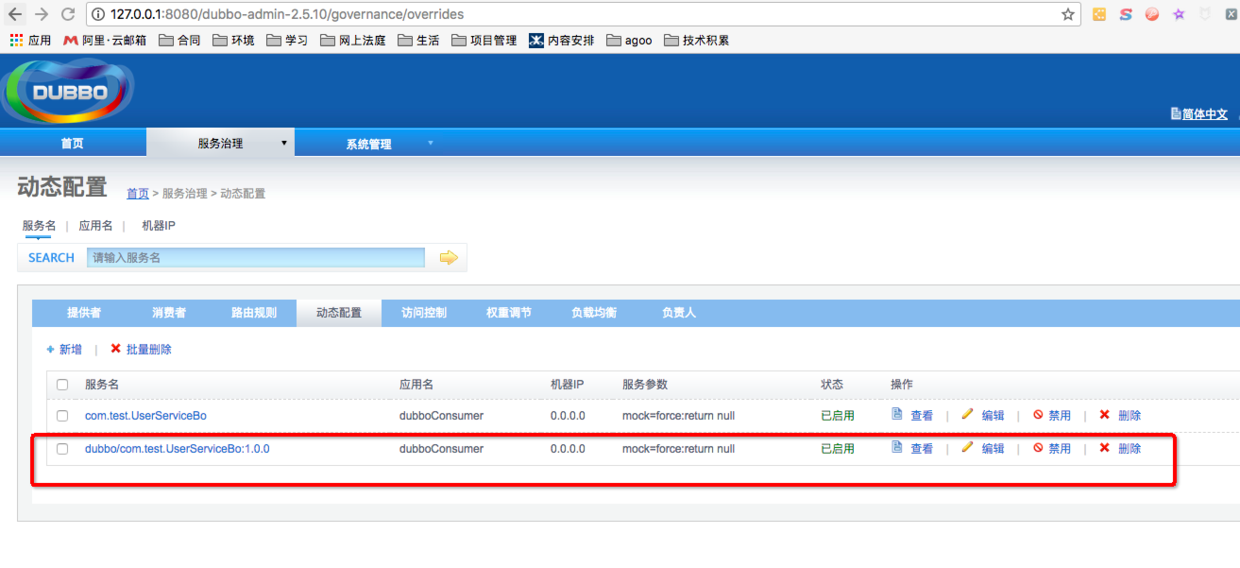Viewport: 1240px width, 568px height.
Task: Open the 学习 bookmark folder
Action: click(287, 40)
